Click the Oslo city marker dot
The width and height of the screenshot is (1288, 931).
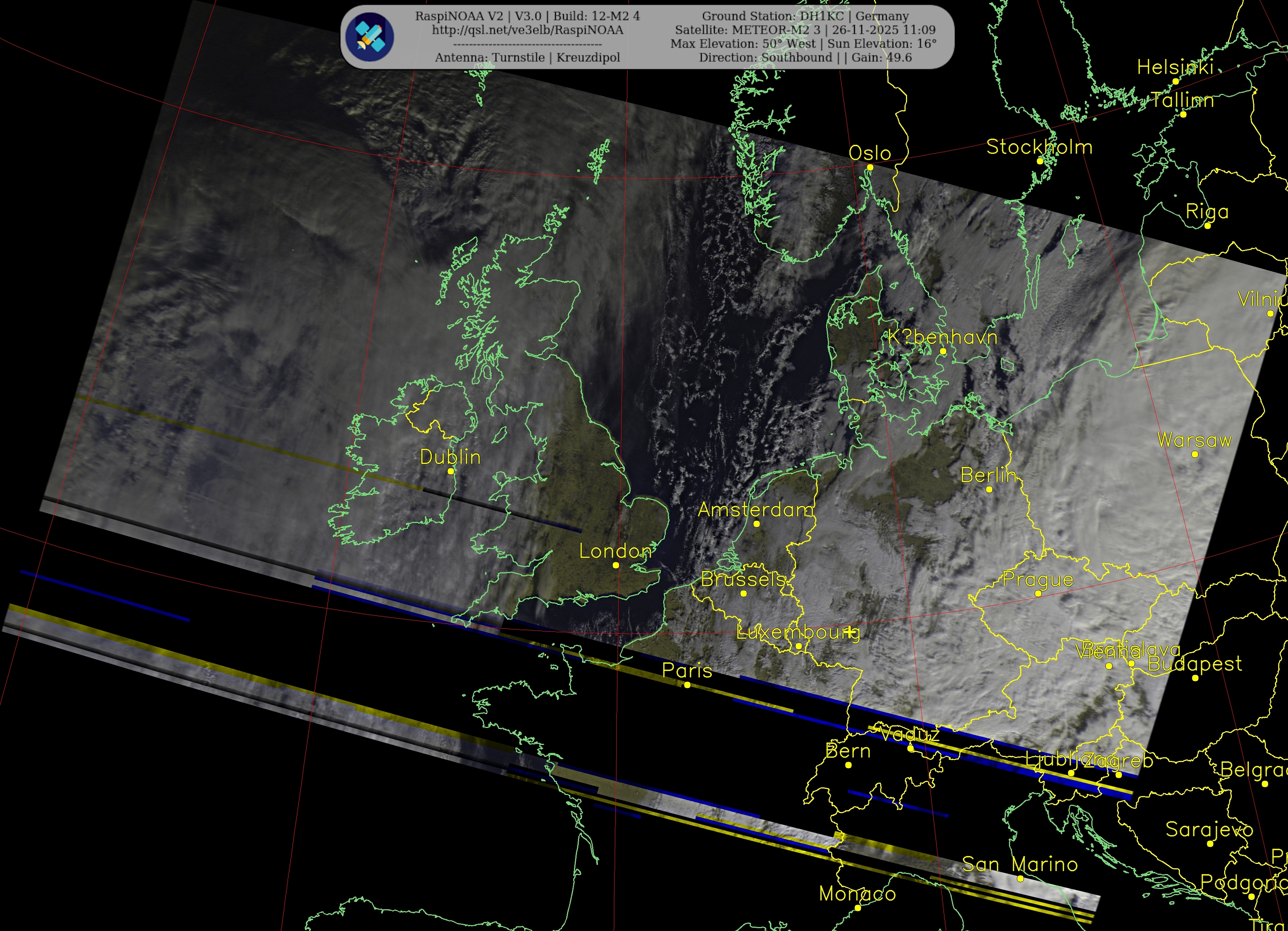[x=870, y=168]
